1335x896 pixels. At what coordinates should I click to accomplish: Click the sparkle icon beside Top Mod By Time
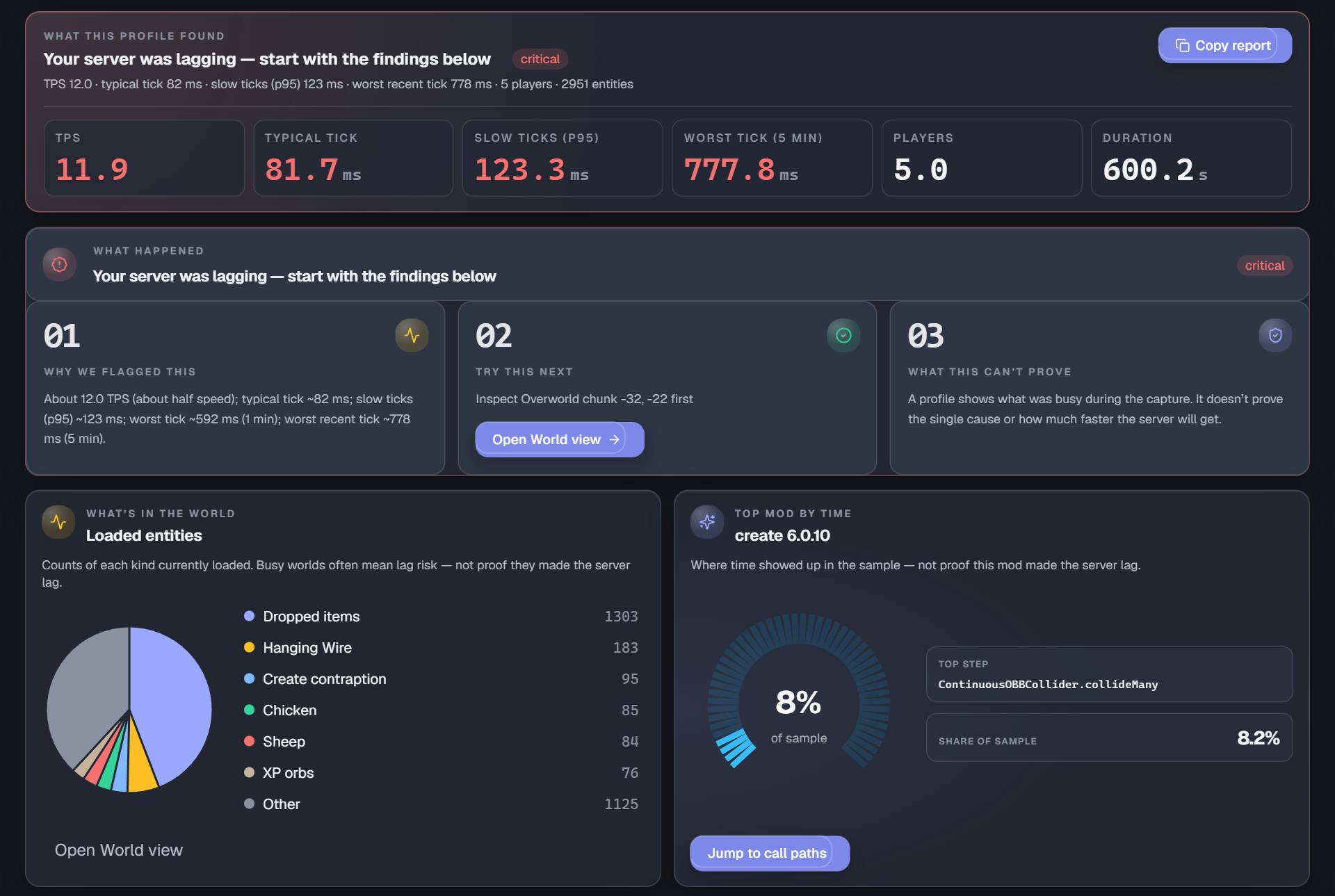(707, 522)
